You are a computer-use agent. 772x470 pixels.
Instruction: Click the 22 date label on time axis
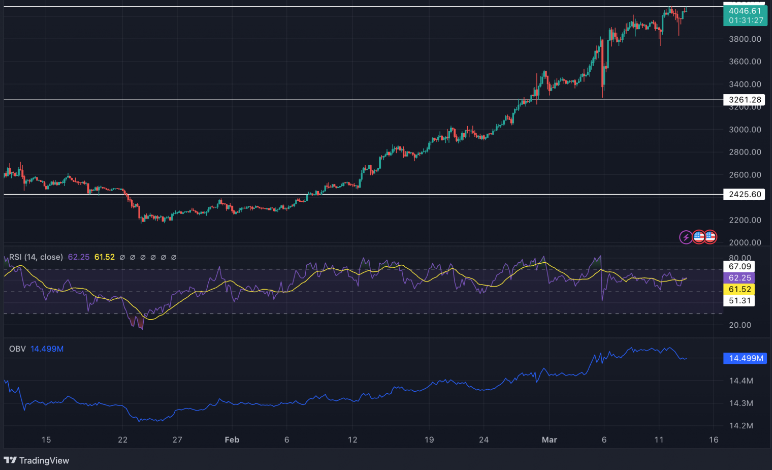pyautogui.click(x=123, y=439)
